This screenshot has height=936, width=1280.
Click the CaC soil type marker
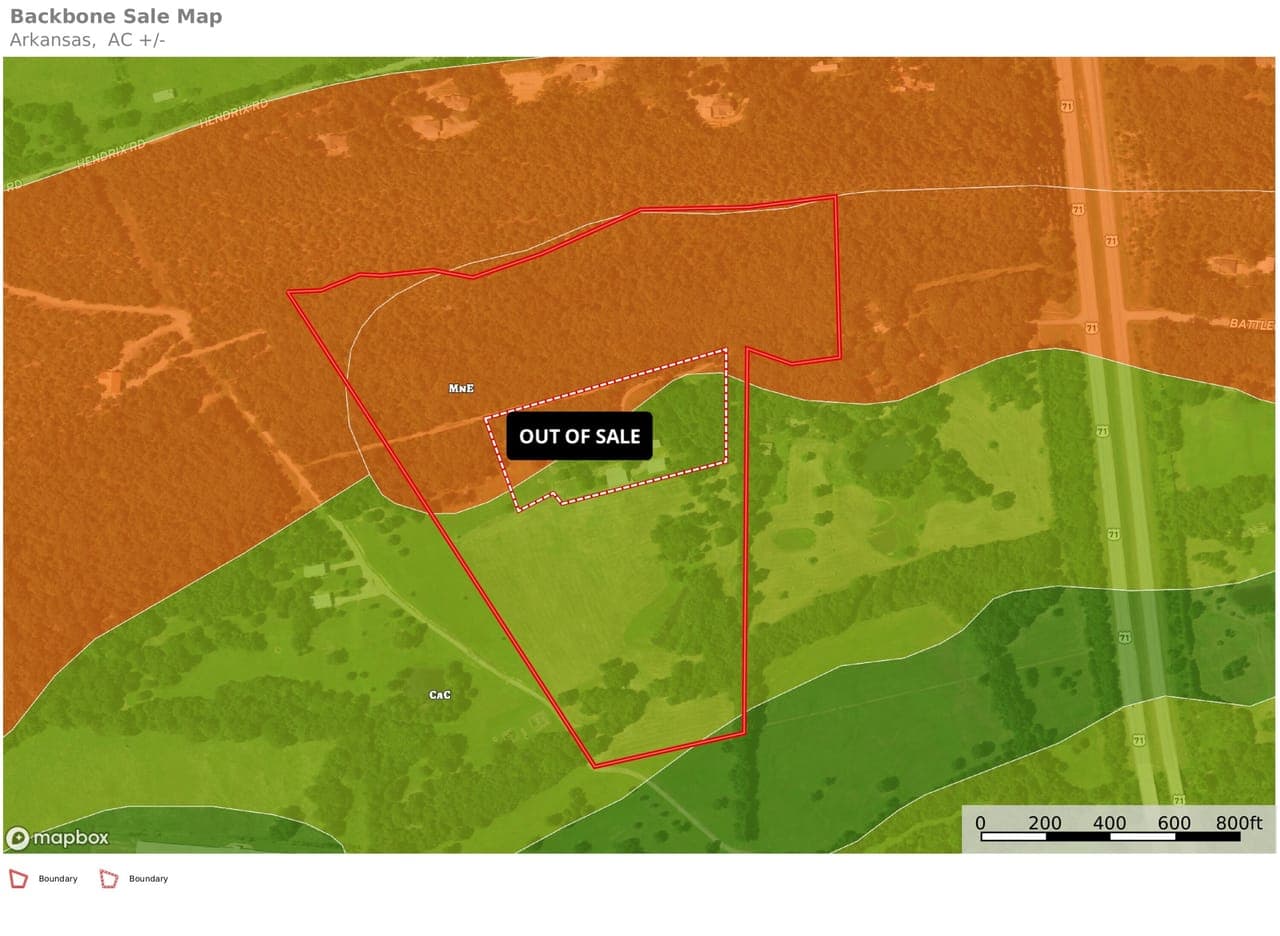click(439, 694)
